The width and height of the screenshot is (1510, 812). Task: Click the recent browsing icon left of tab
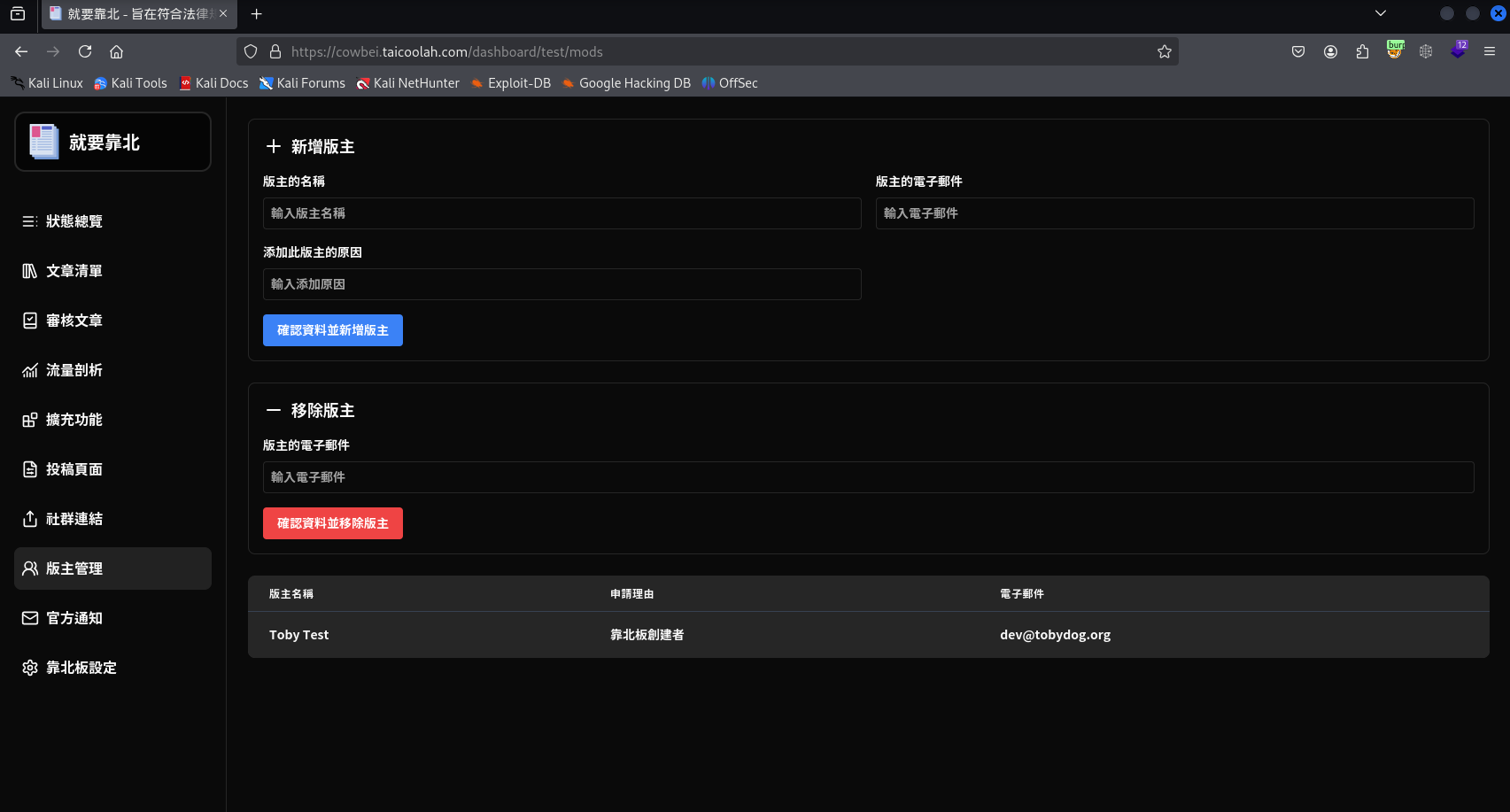(18, 14)
